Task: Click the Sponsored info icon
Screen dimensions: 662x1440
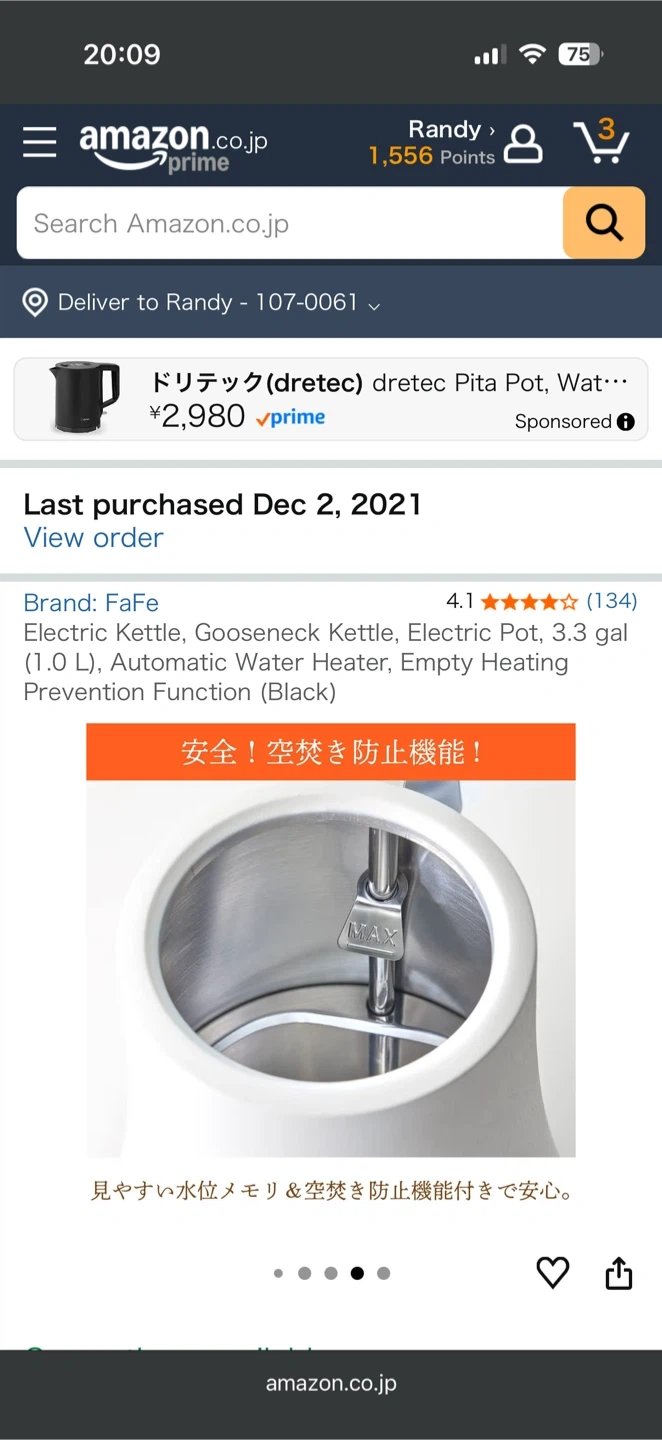Action: (x=626, y=422)
